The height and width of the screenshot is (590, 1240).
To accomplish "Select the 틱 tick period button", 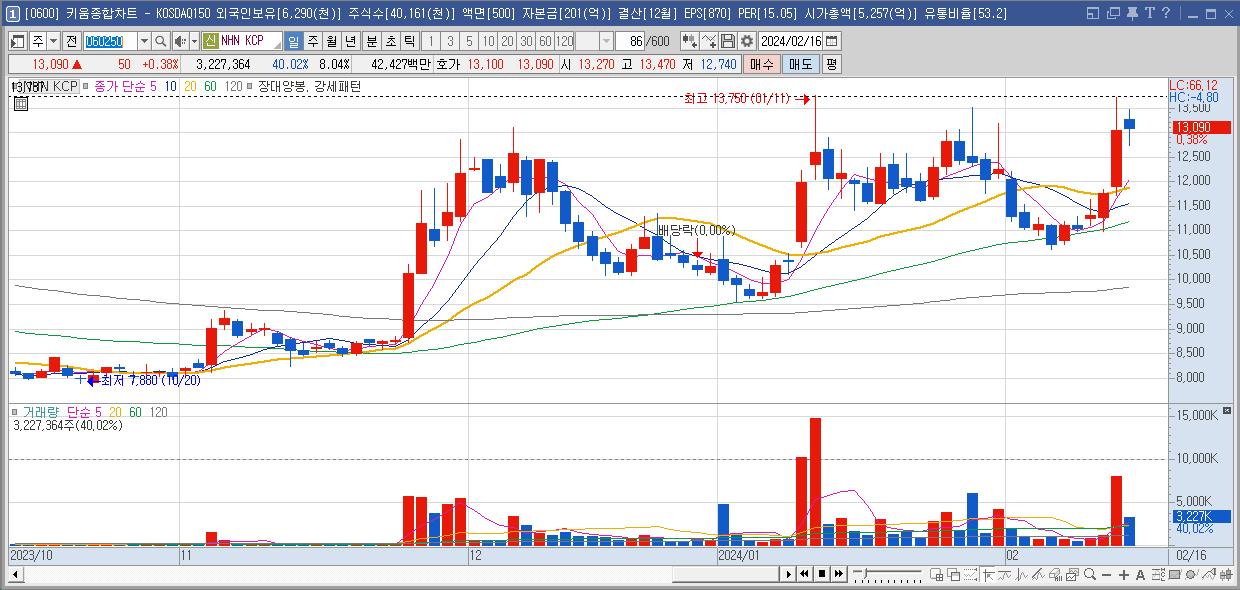I will [x=409, y=41].
